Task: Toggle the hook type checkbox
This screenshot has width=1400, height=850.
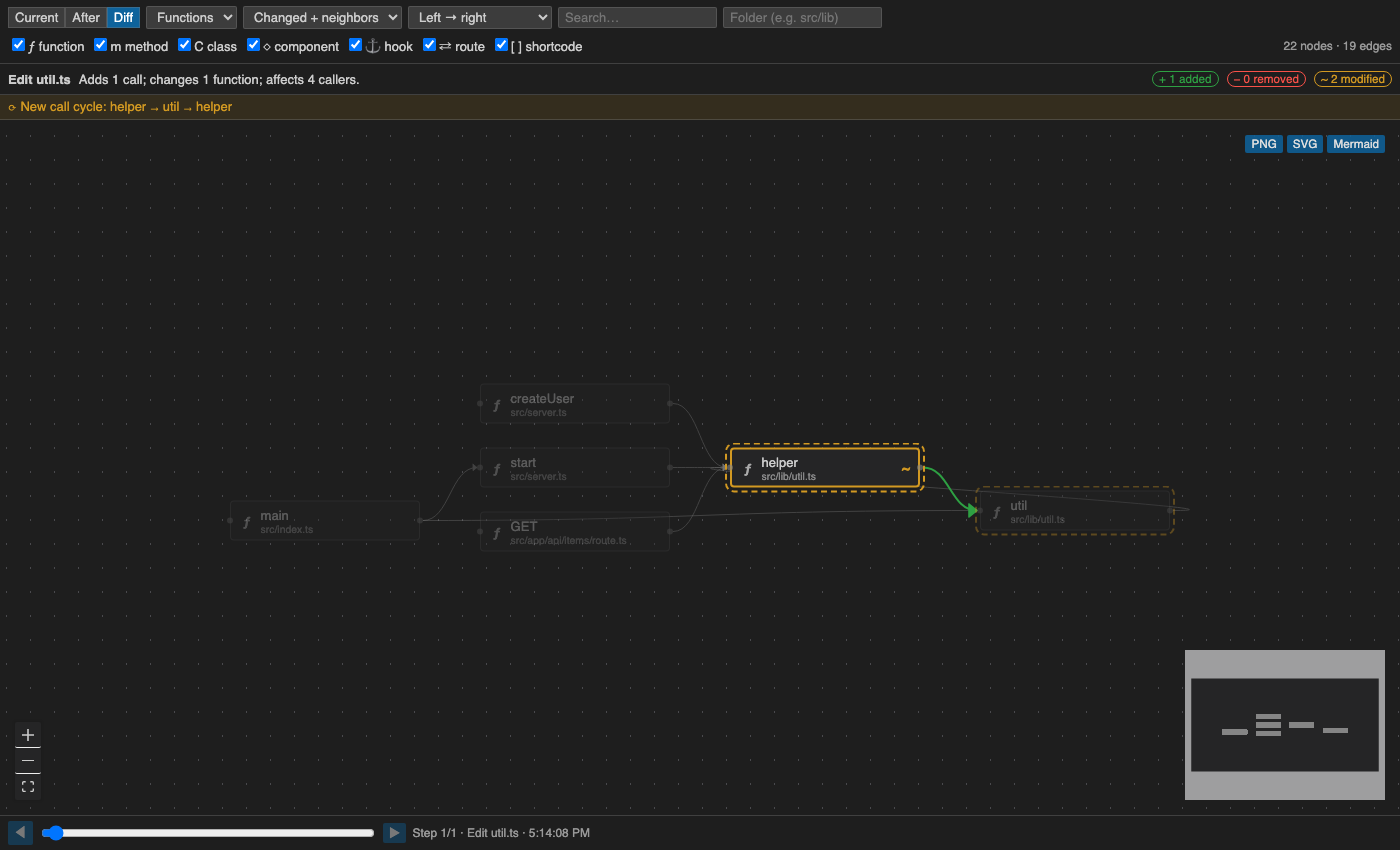Action: click(355, 45)
